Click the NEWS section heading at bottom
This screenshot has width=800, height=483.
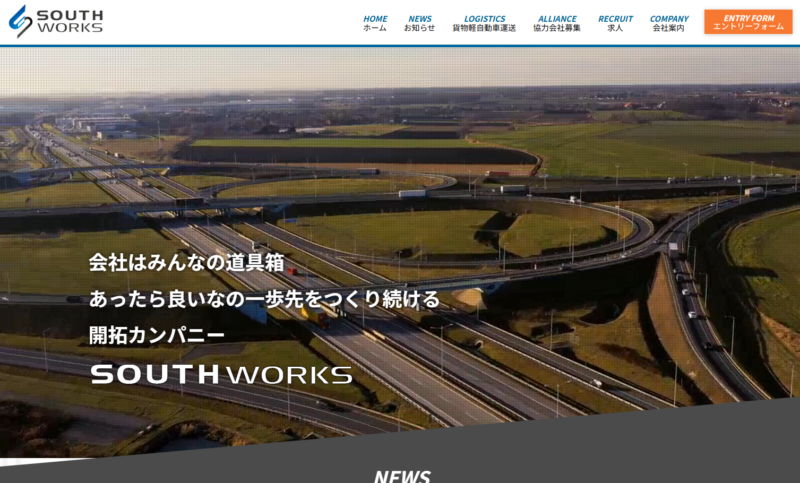402,475
